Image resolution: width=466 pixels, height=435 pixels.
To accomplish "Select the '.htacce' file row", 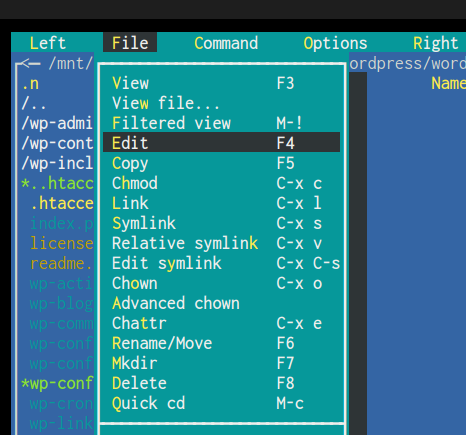I will 57,203.
